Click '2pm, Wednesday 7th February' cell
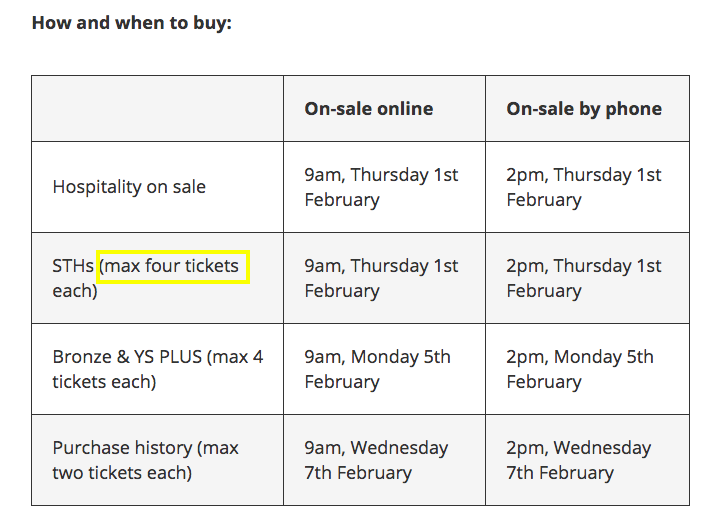Image resolution: width=715 pixels, height=525 pixels. click(x=587, y=460)
